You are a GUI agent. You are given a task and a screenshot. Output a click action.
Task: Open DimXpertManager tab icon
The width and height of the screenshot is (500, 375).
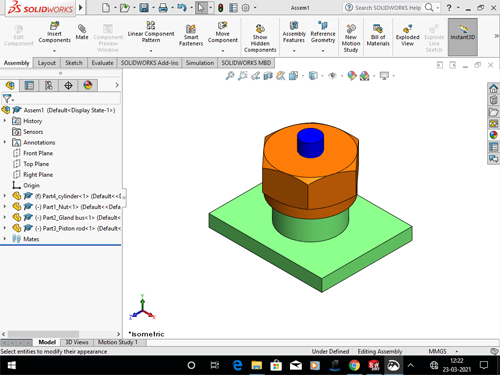tap(68, 86)
